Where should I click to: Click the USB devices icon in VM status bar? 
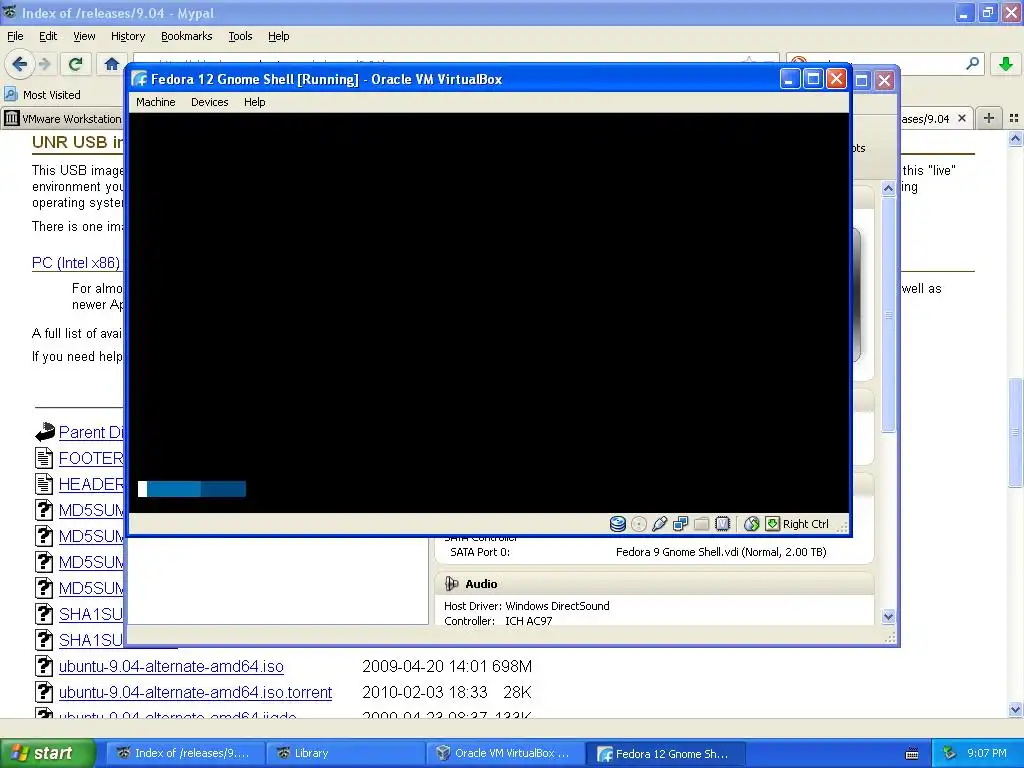[660, 524]
